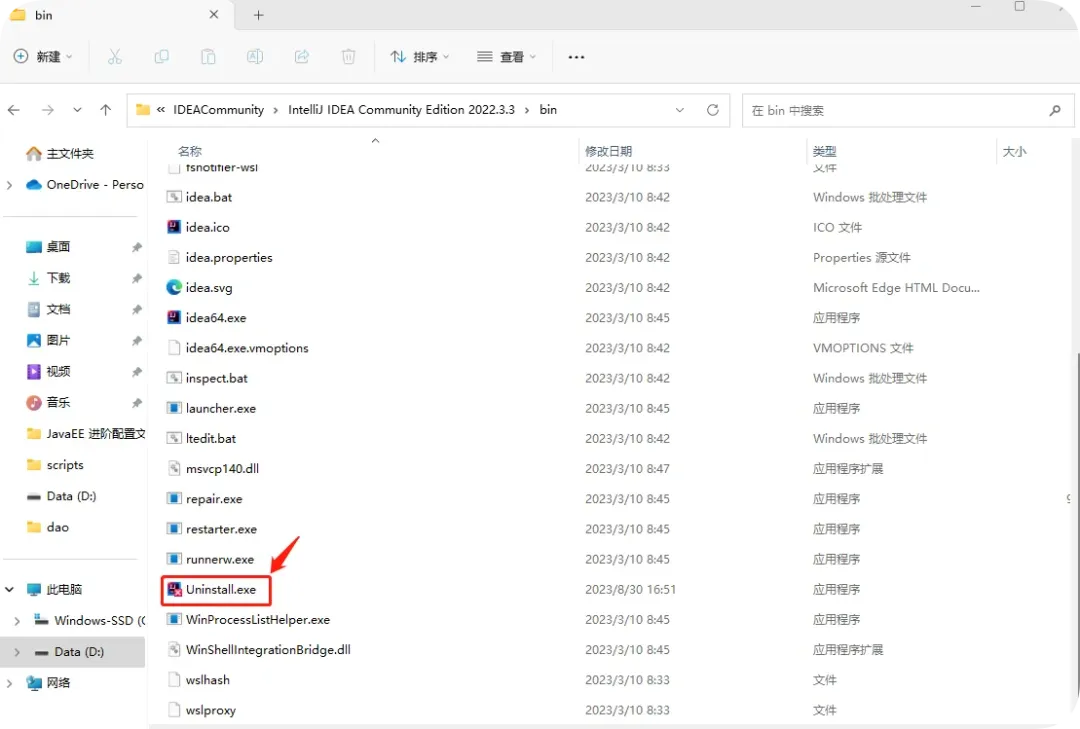The width and height of the screenshot is (1080, 729).
Task: Expand the sidebar Data (D:) selected node
Action: click(17, 652)
